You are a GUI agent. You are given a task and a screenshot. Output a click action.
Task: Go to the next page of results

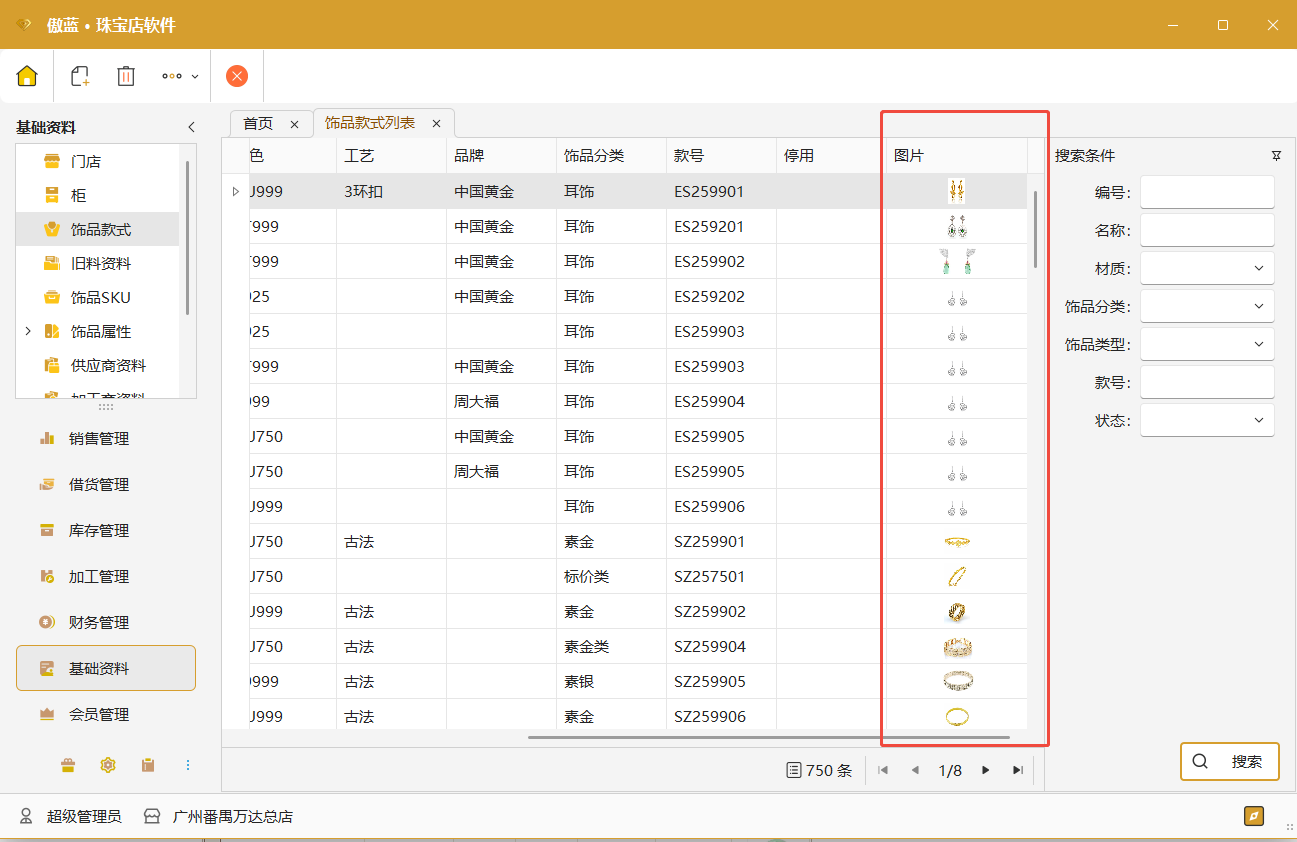[986, 770]
